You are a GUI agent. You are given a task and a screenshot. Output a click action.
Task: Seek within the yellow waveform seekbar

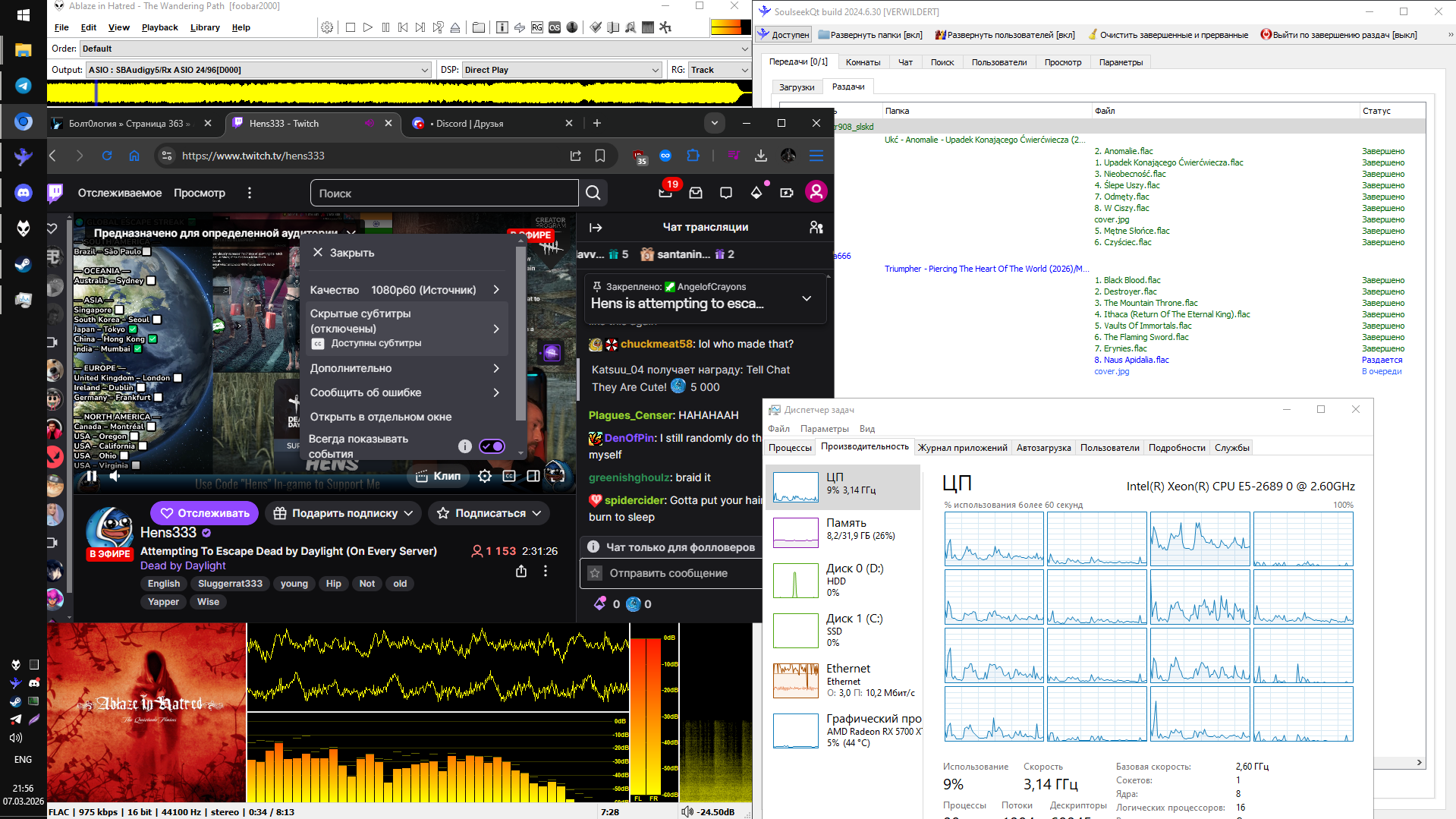coord(399,93)
